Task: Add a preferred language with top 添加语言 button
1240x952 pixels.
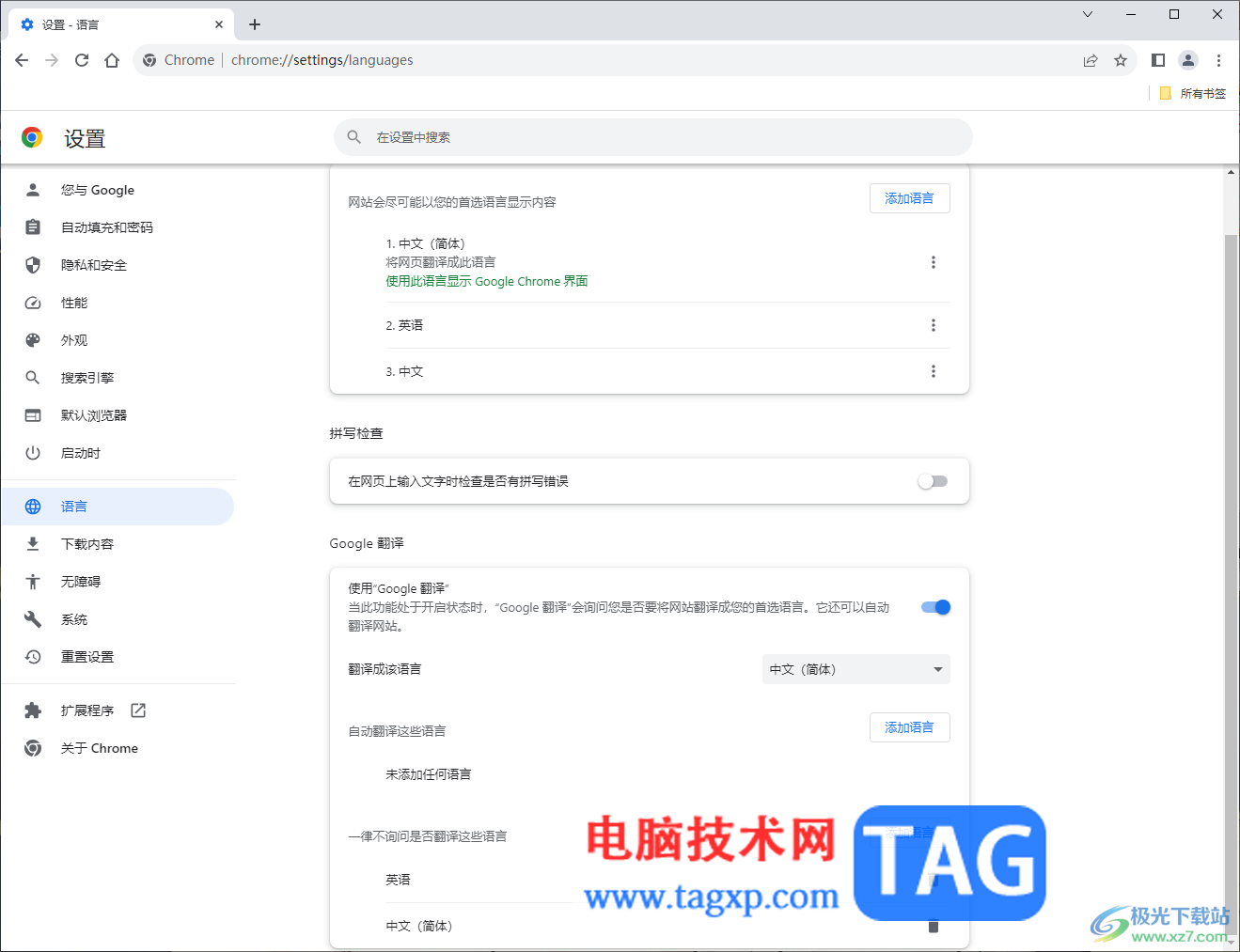Action: pyautogui.click(x=909, y=198)
